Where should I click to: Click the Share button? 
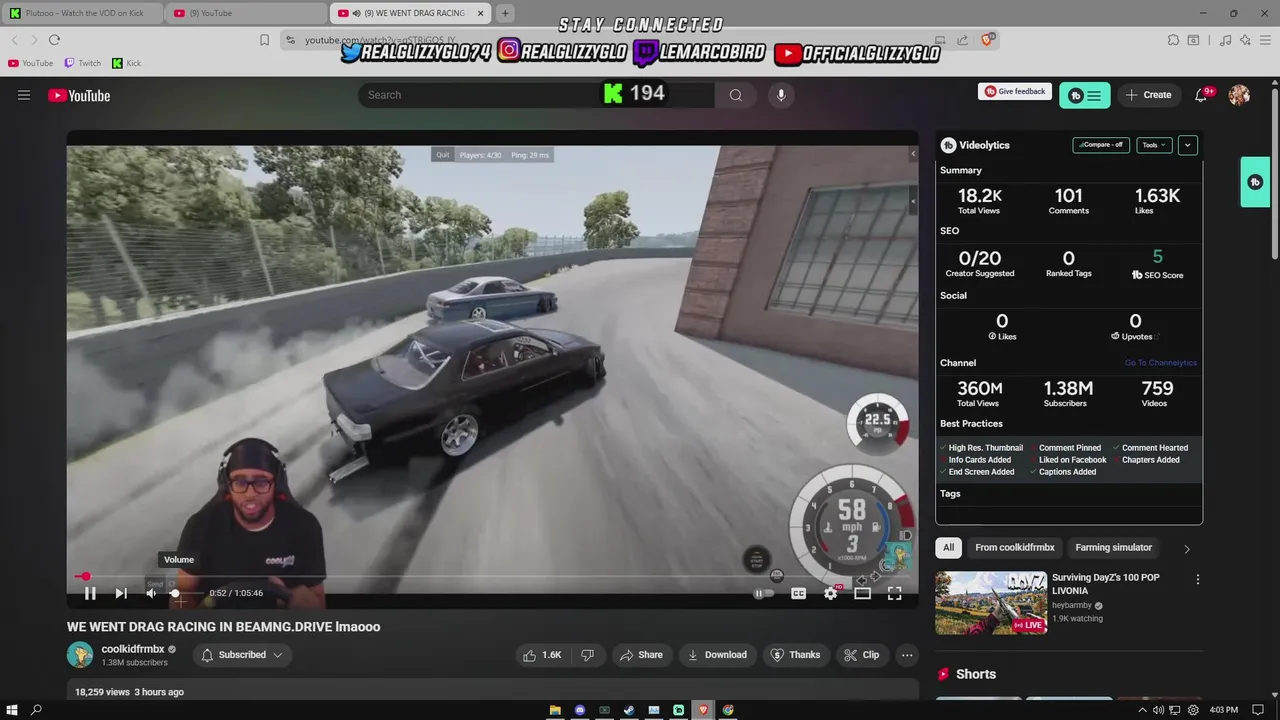coord(641,655)
